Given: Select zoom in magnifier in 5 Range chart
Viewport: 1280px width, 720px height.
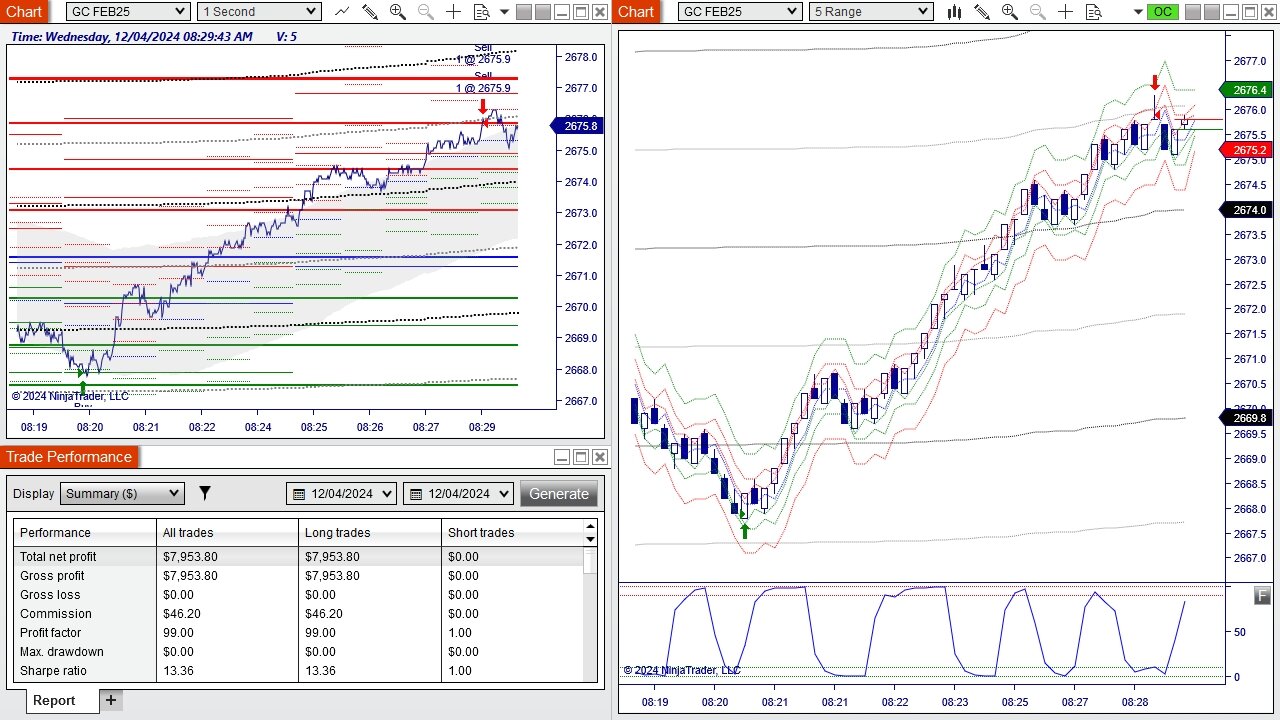Looking at the screenshot, I should click(x=1009, y=12).
